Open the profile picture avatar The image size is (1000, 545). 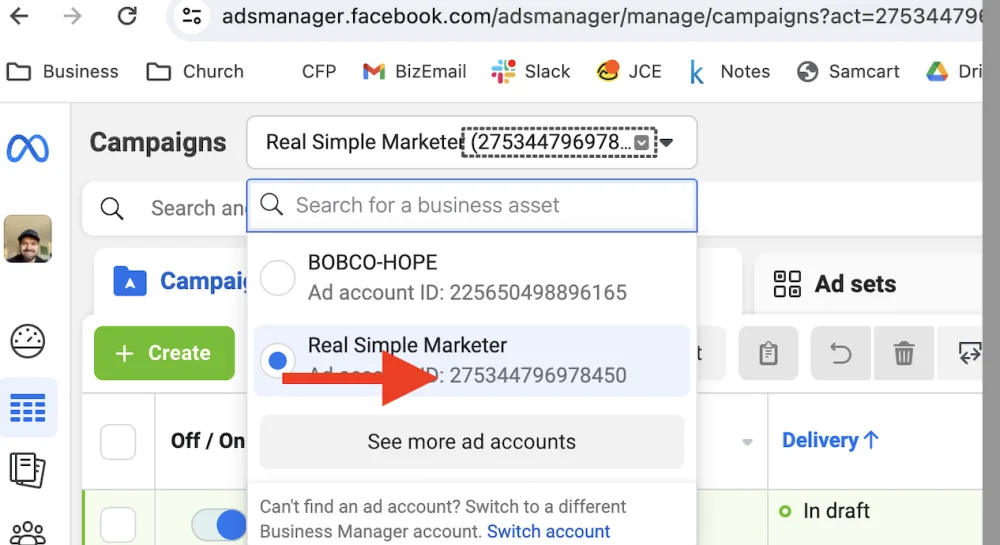pyautogui.click(x=27, y=239)
